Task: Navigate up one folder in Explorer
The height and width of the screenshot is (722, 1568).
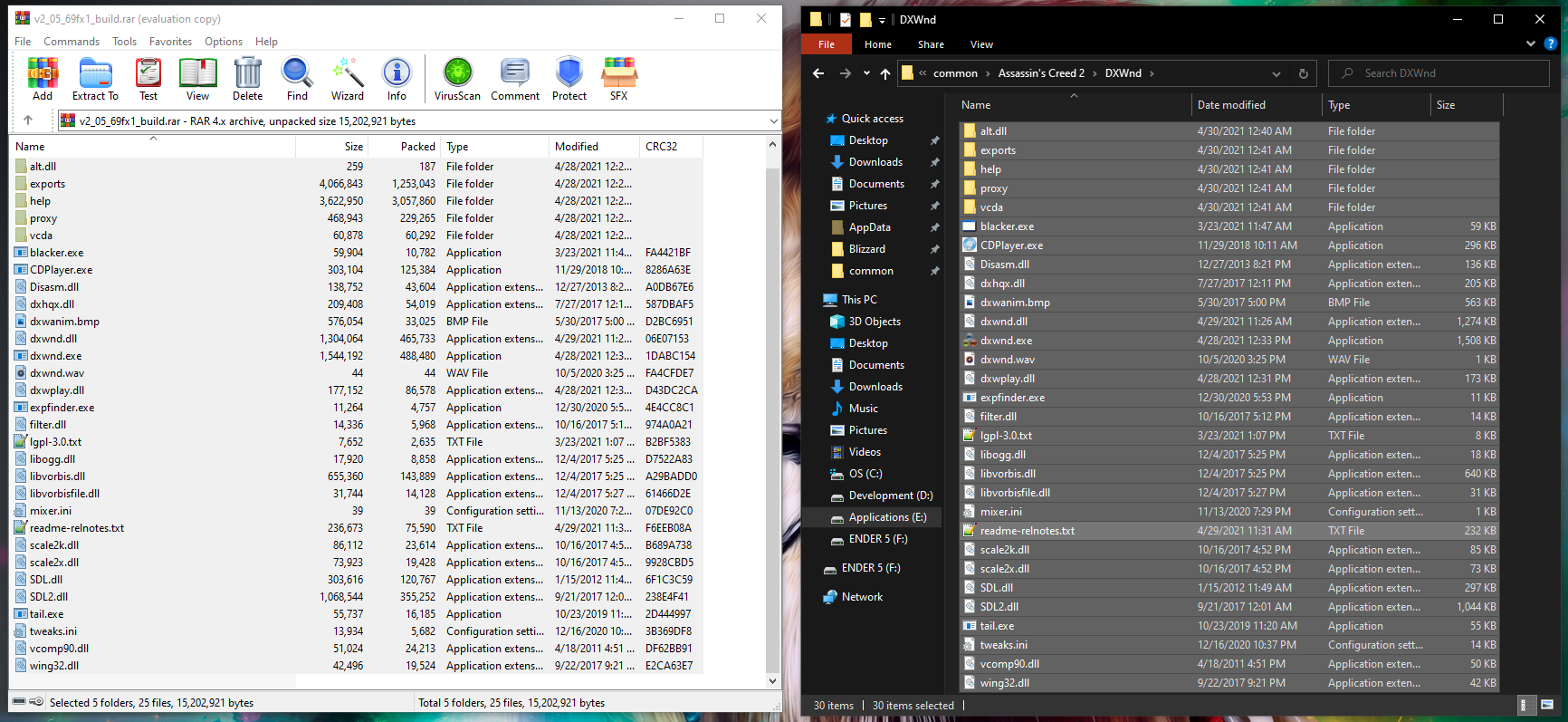Action: tap(885, 73)
